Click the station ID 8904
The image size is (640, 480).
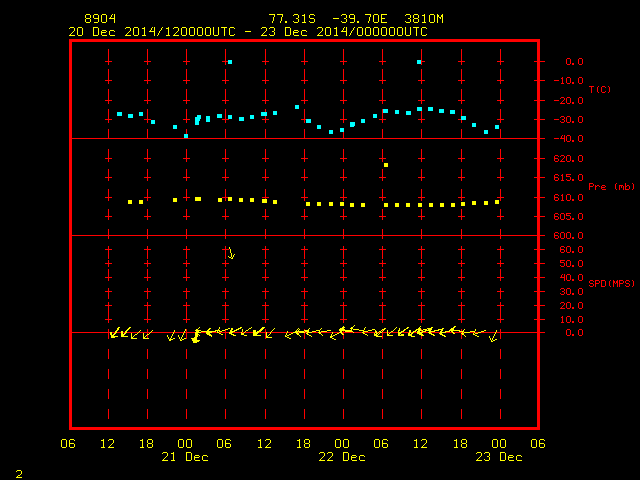point(100,19)
